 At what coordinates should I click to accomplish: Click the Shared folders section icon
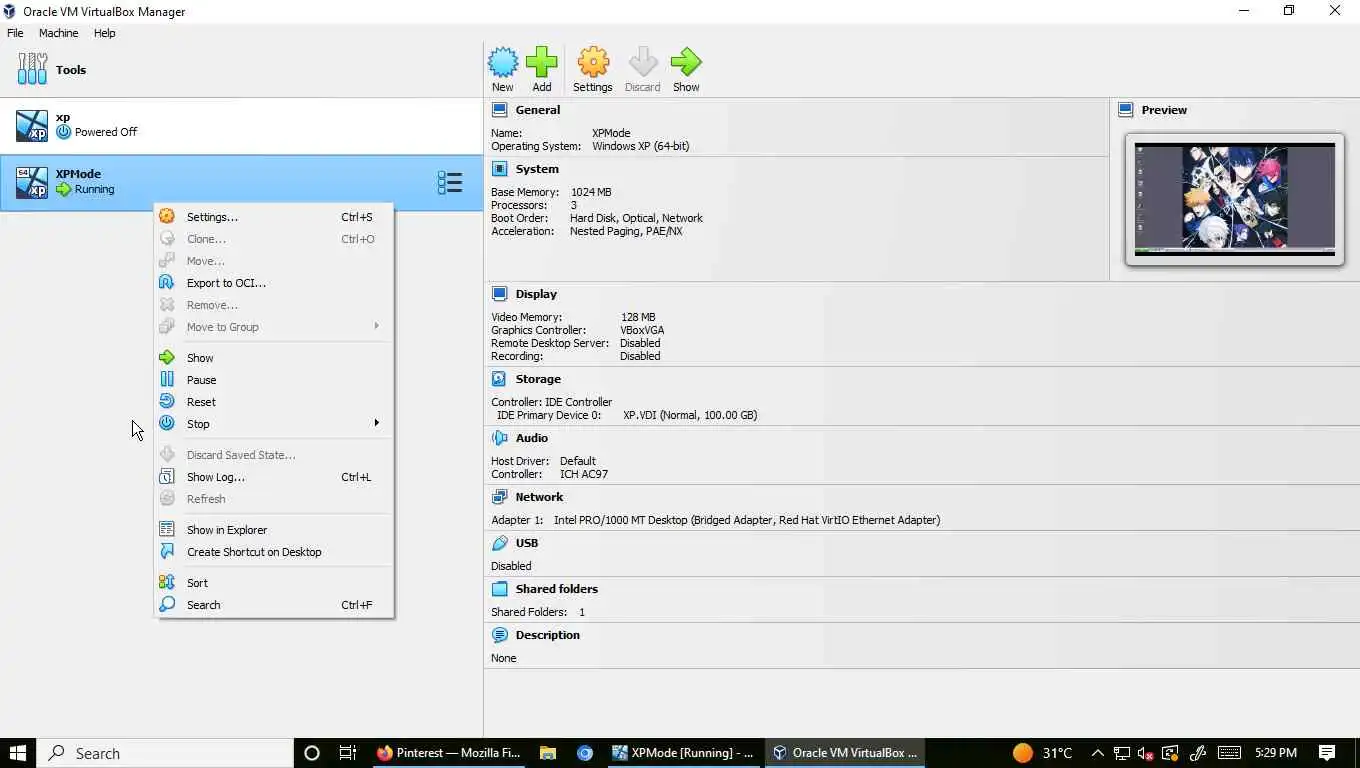pyautogui.click(x=500, y=589)
